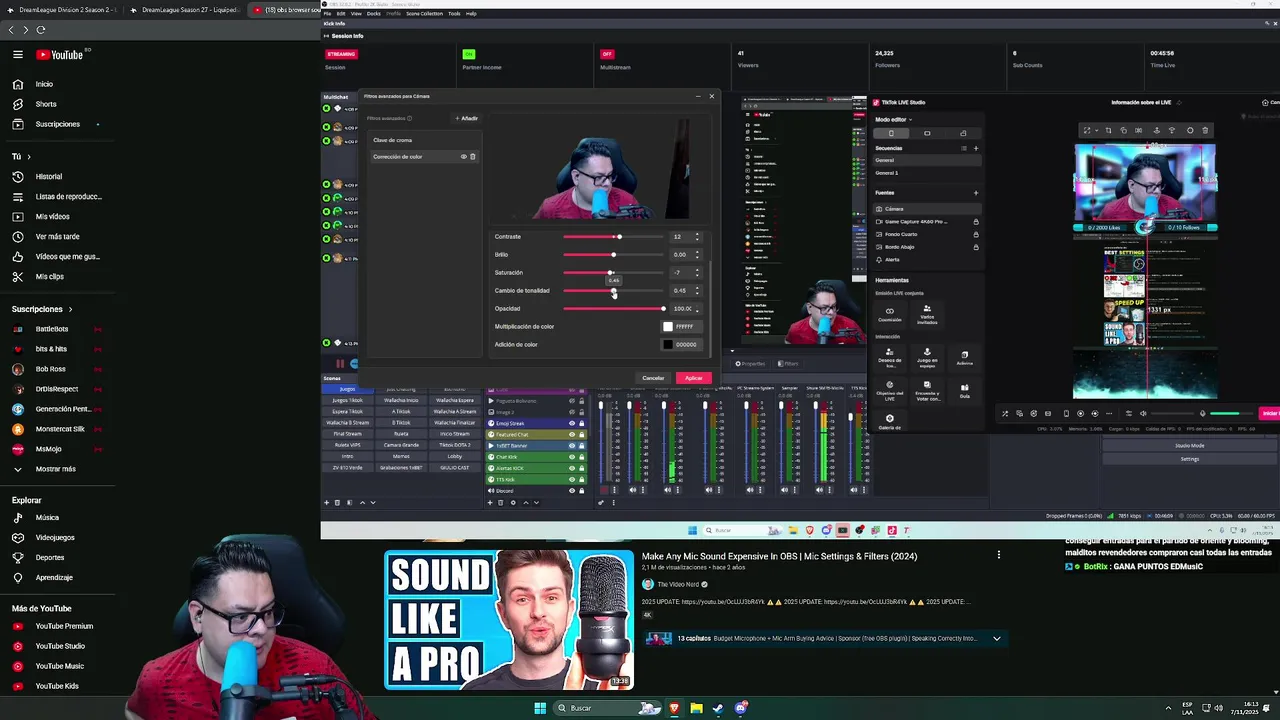Expand Modo editor dropdown

coord(909,119)
